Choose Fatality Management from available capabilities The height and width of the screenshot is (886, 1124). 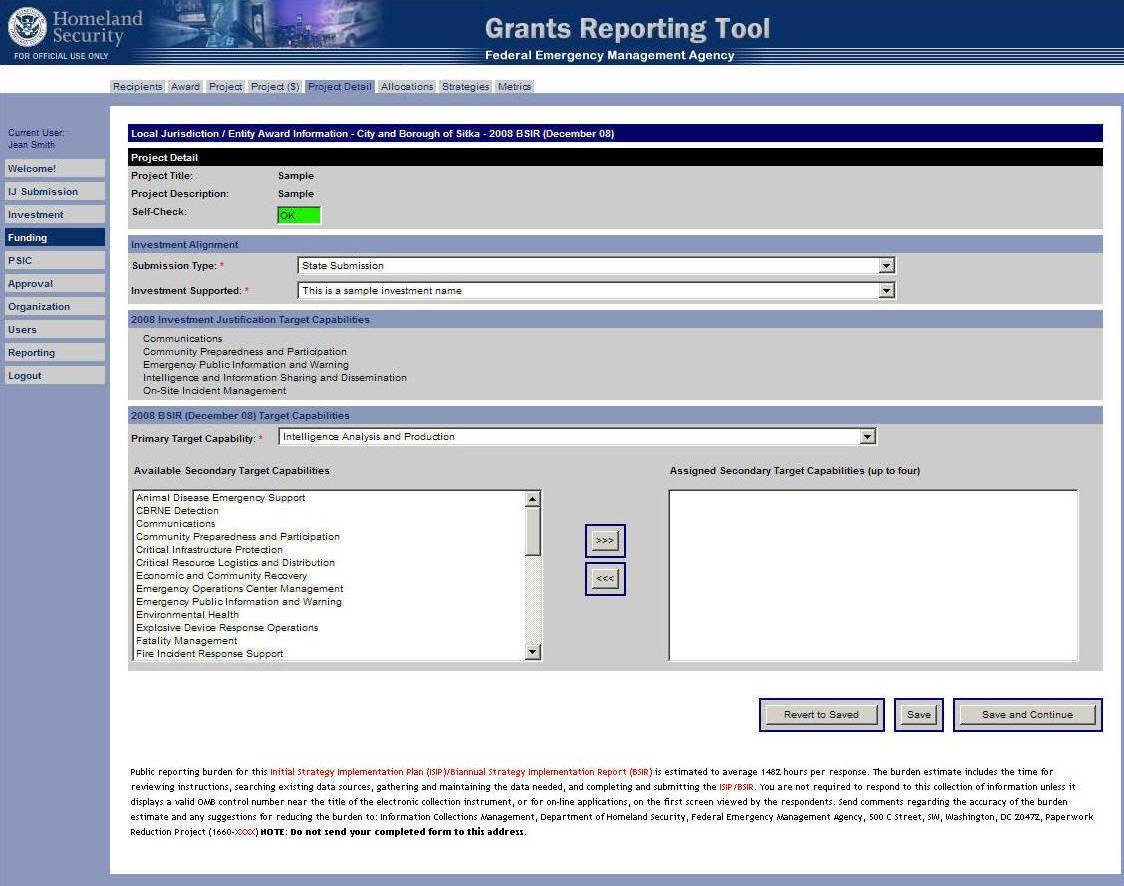tap(186, 641)
